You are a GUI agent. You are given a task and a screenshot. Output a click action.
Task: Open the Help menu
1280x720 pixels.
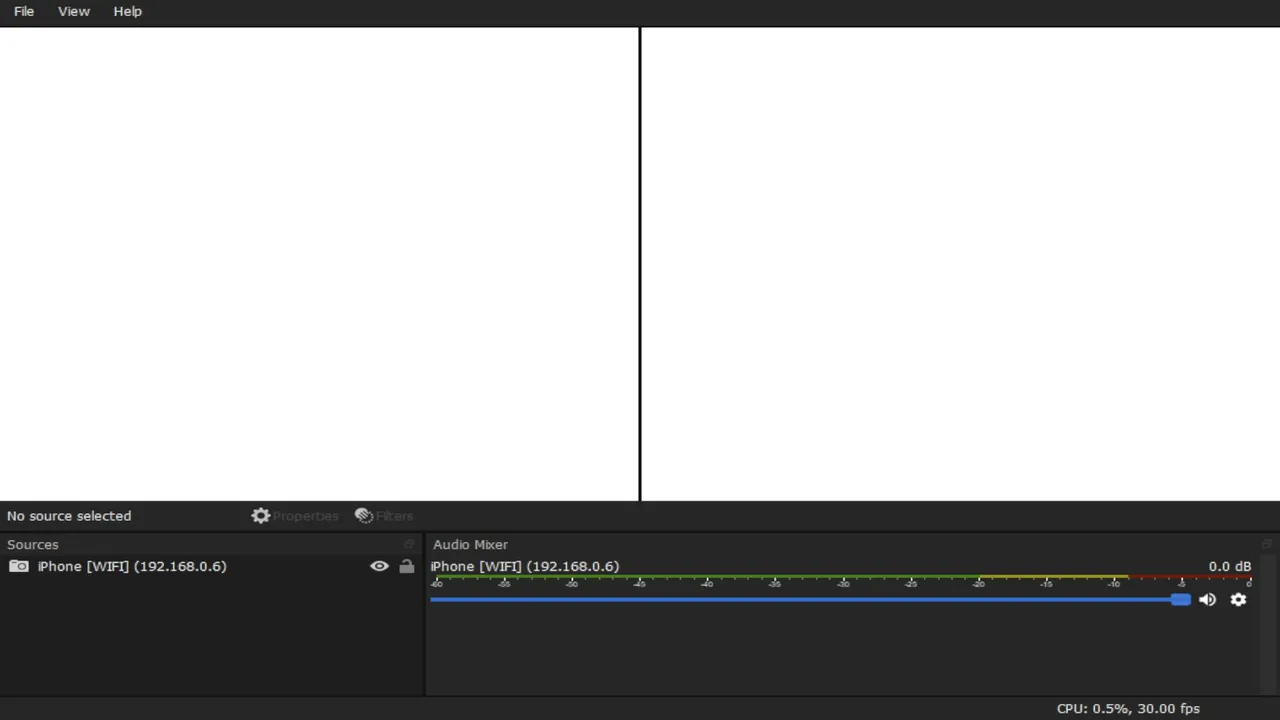point(127,11)
